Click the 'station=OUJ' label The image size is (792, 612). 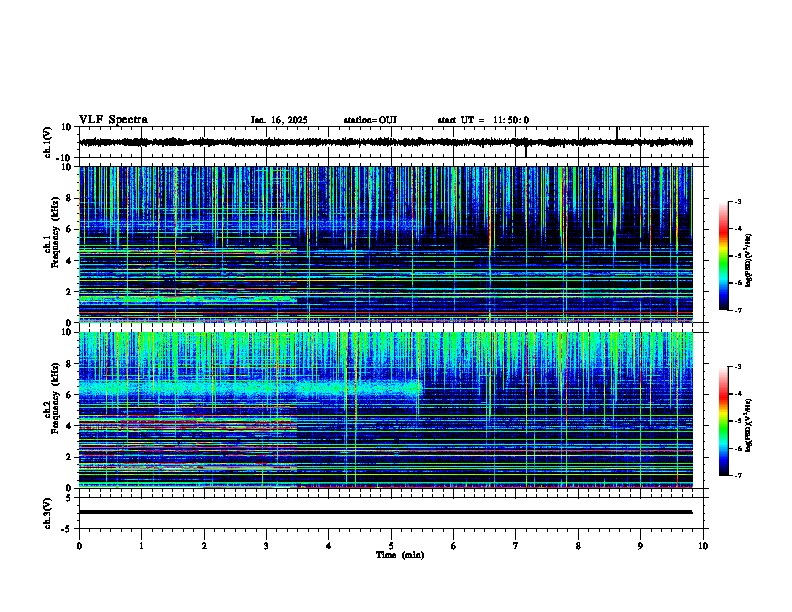pos(370,120)
